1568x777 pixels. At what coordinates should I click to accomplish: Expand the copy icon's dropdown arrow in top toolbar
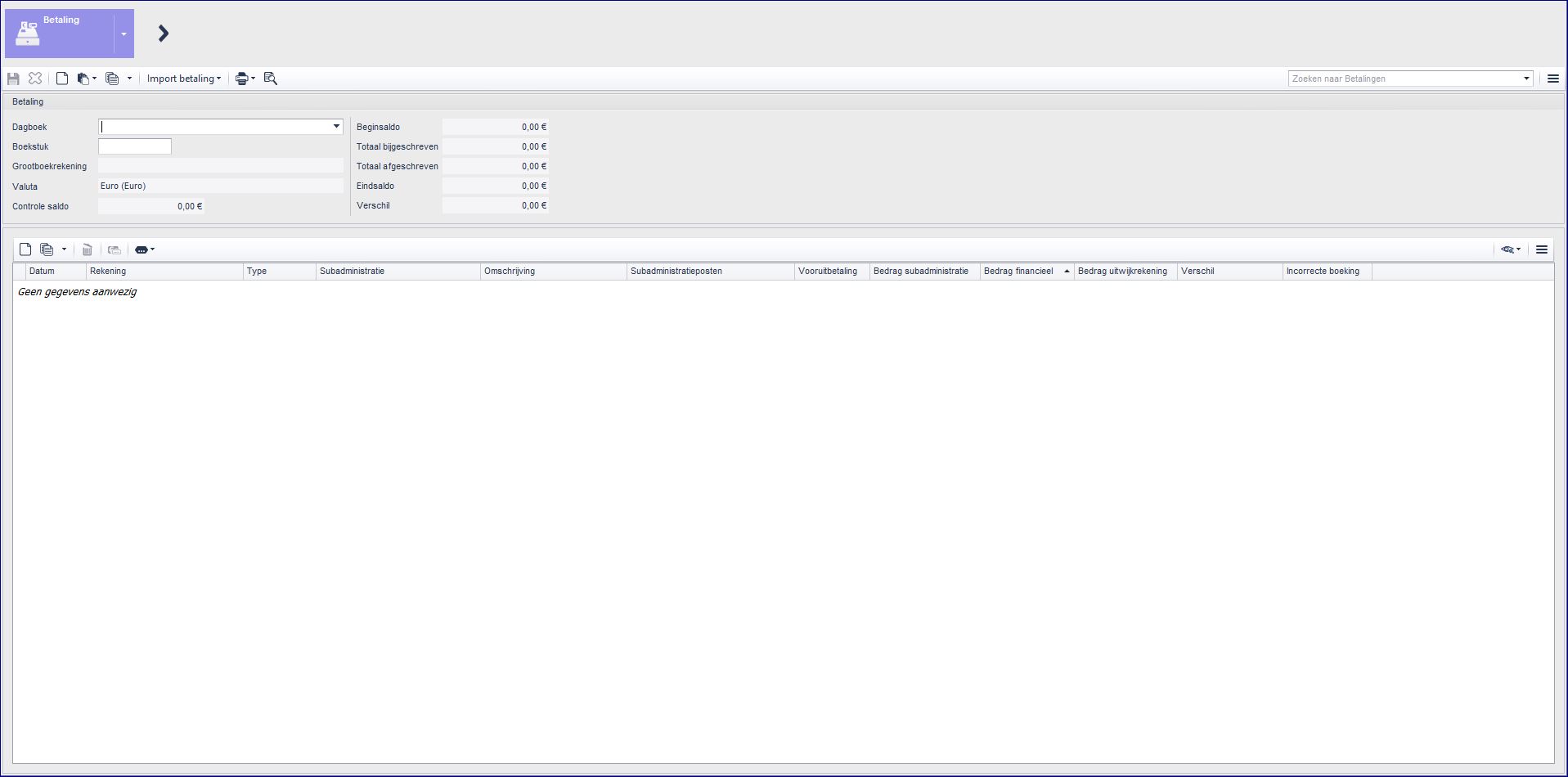[x=129, y=79]
